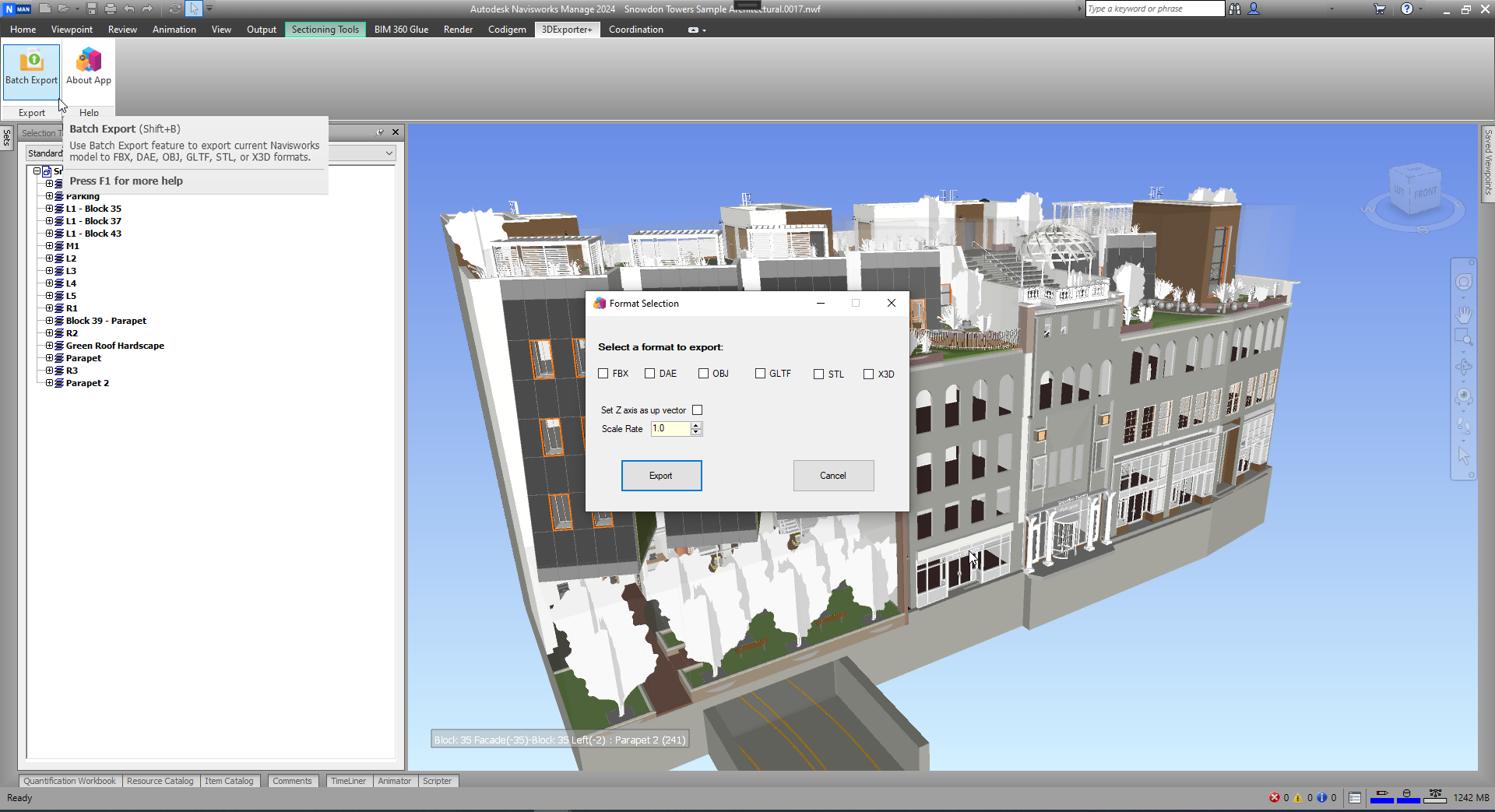Check the DAE format checkbox

coord(649,374)
